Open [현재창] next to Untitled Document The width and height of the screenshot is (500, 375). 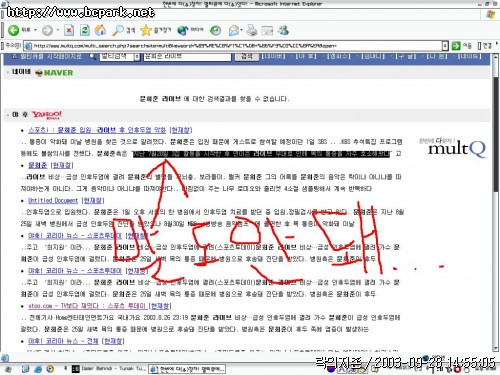[93, 200]
